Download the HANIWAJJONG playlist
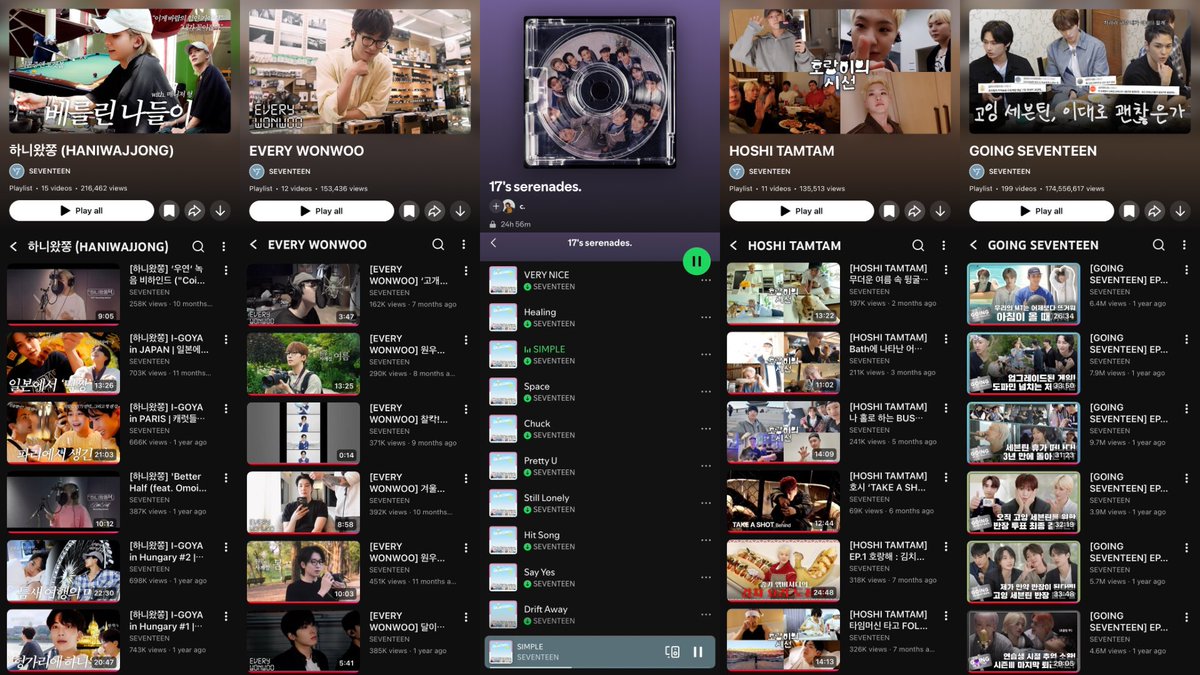 (220, 211)
